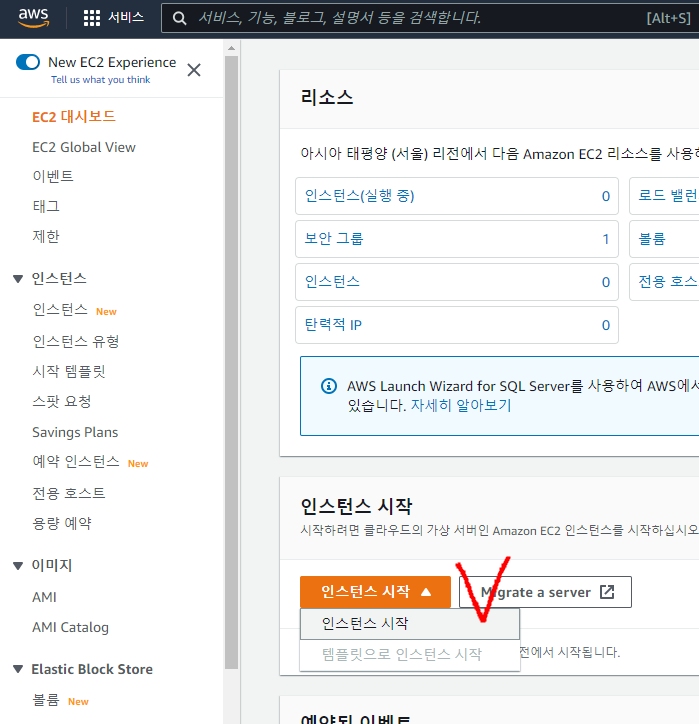Collapse the Elastic Block Store section
The image size is (699, 724).
[x=18, y=669]
